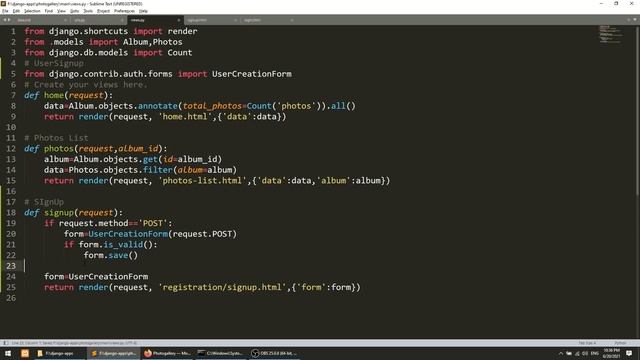Open the Selection menu
640x360 pixels.
coord(32,11)
